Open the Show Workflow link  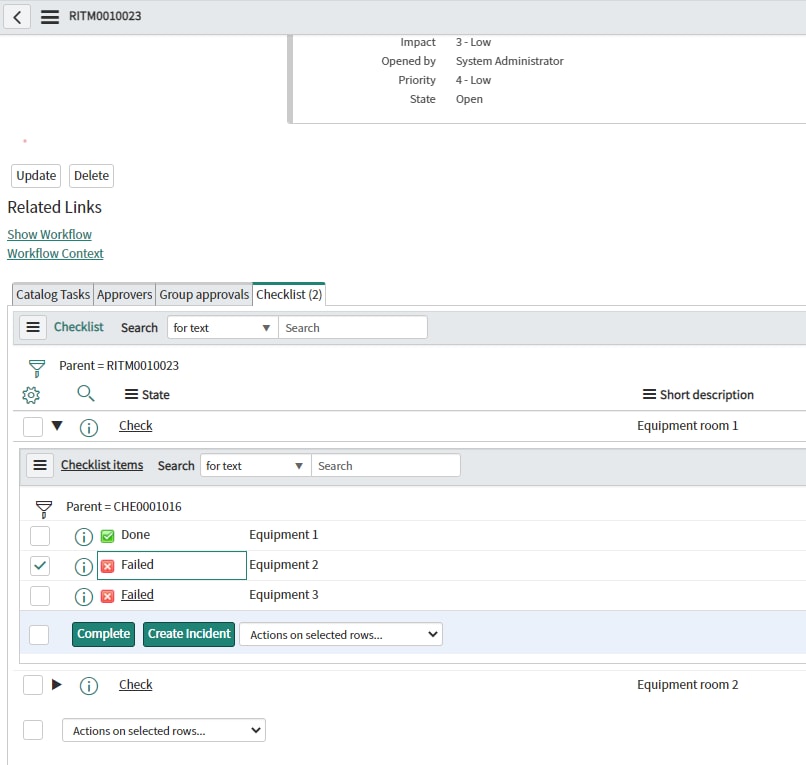(49, 234)
